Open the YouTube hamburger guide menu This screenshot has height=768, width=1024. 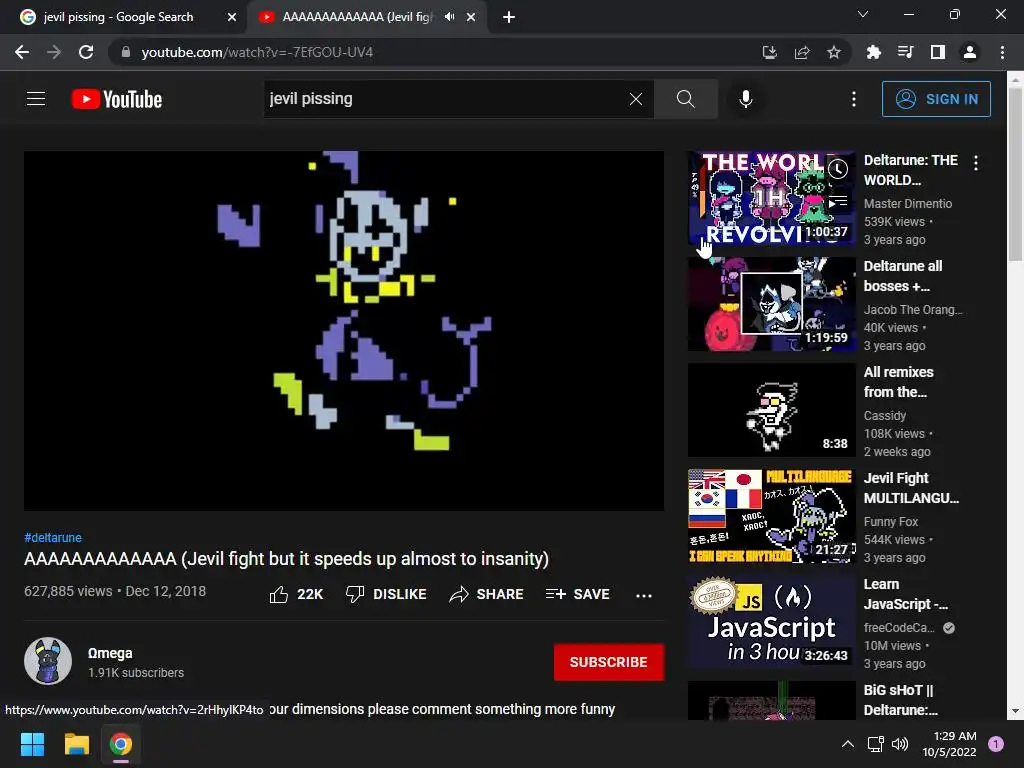36,99
